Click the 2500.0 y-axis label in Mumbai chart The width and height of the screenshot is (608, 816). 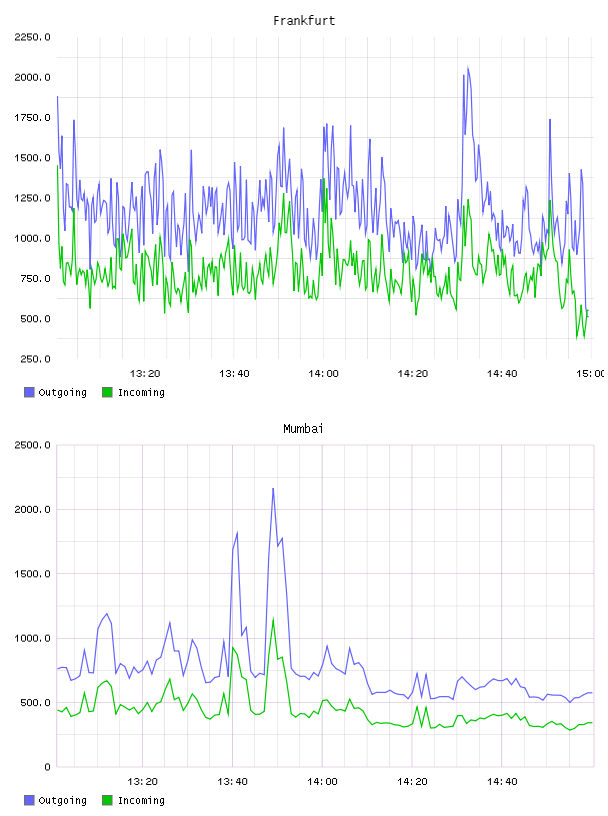tap(32, 445)
